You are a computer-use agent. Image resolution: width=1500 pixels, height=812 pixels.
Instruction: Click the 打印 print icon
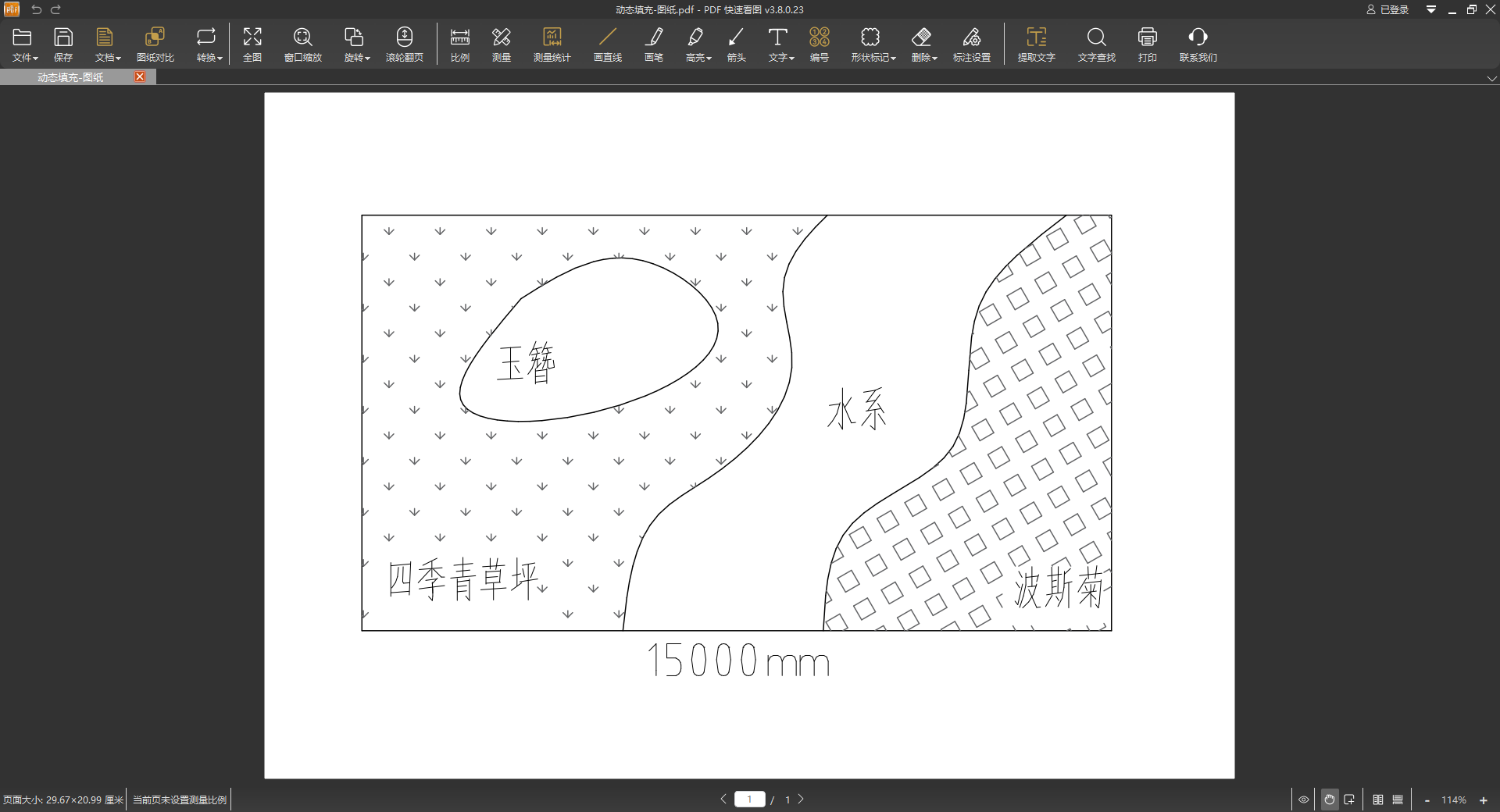(x=1148, y=45)
